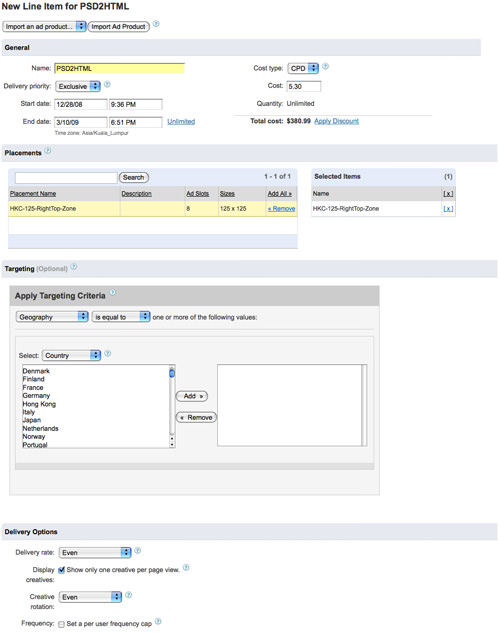Screen dimensions: 500x634
Task: Click the country list scrollbar thumb
Action: point(172,373)
